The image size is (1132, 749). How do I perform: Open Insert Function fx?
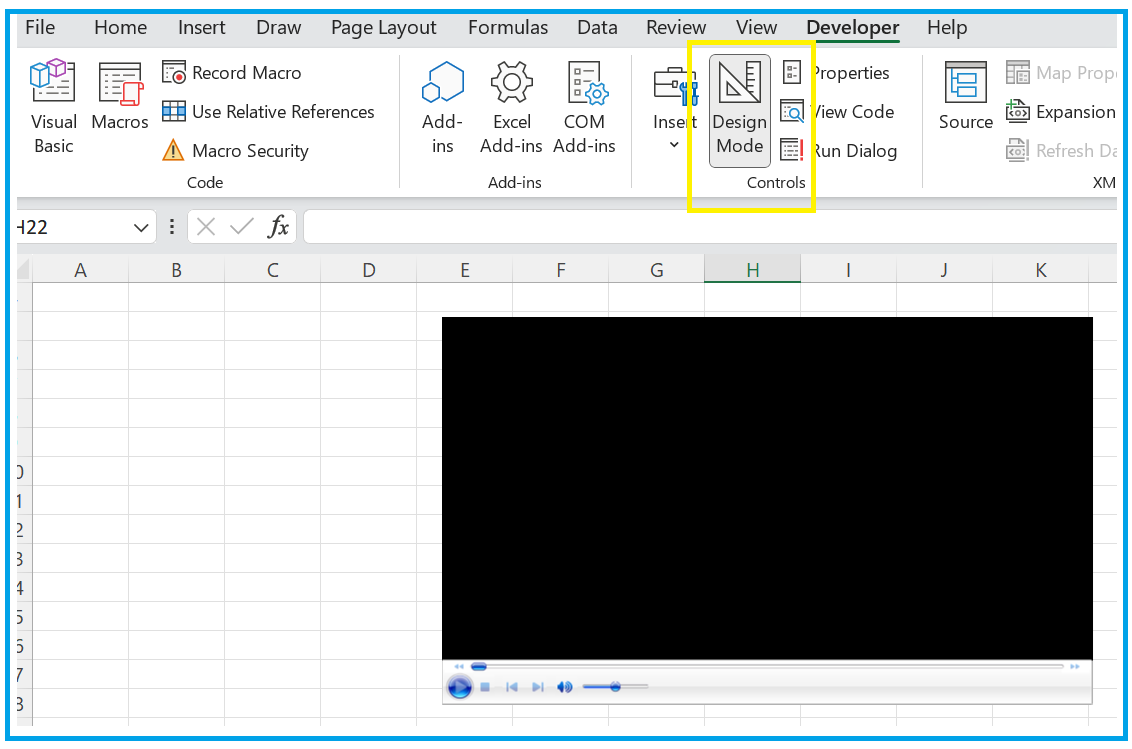pyautogui.click(x=278, y=228)
